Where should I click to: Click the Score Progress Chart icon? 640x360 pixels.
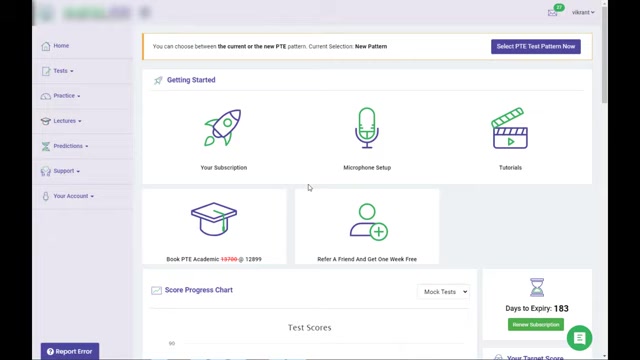(x=156, y=290)
